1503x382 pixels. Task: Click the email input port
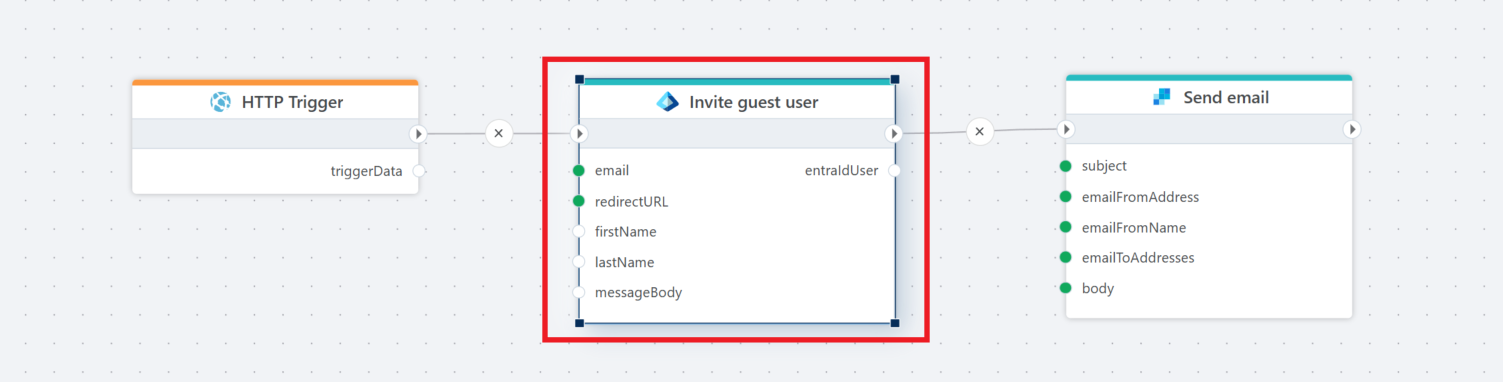coord(579,171)
